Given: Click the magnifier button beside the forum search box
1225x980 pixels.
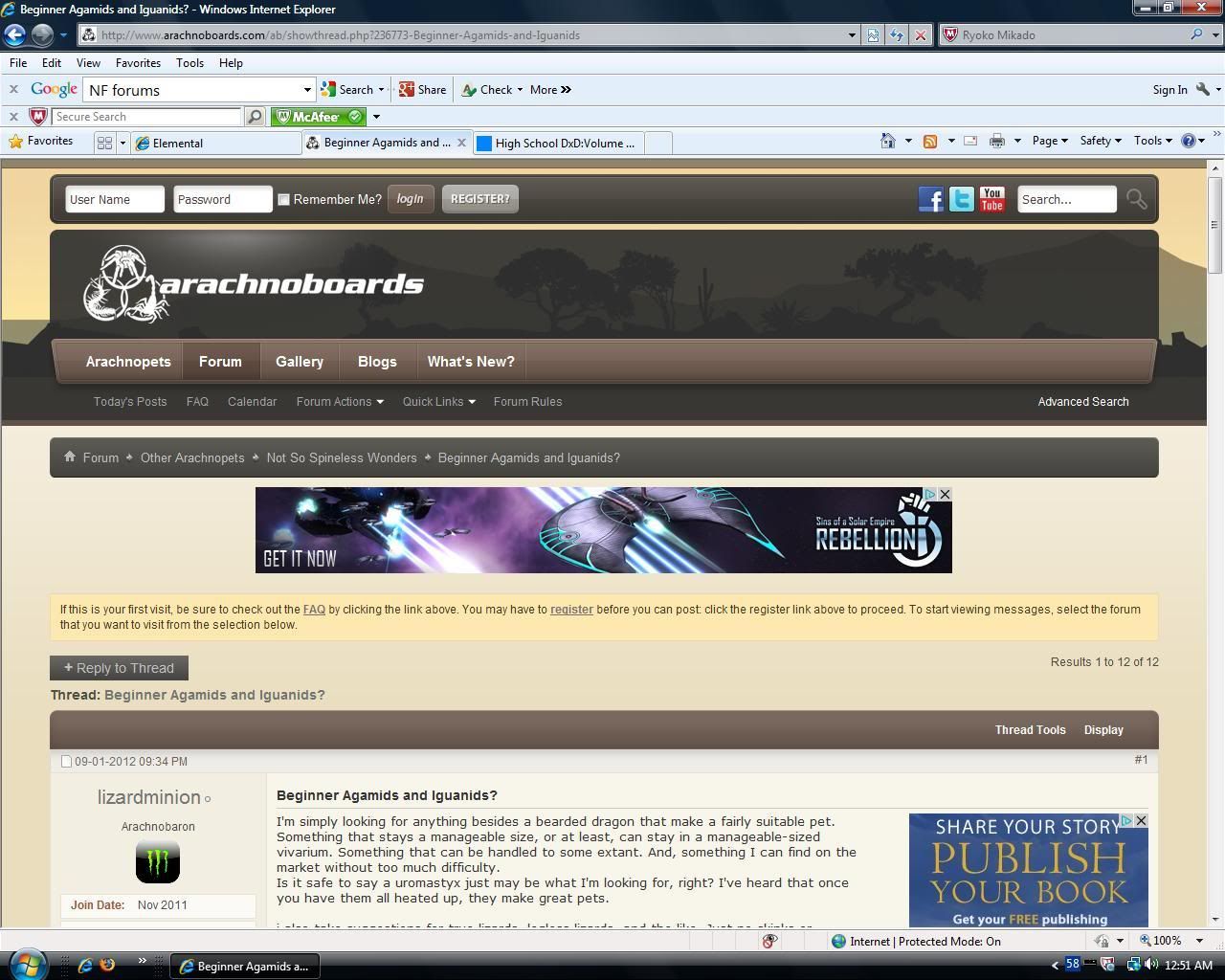Looking at the screenshot, I should [1136, 199].
